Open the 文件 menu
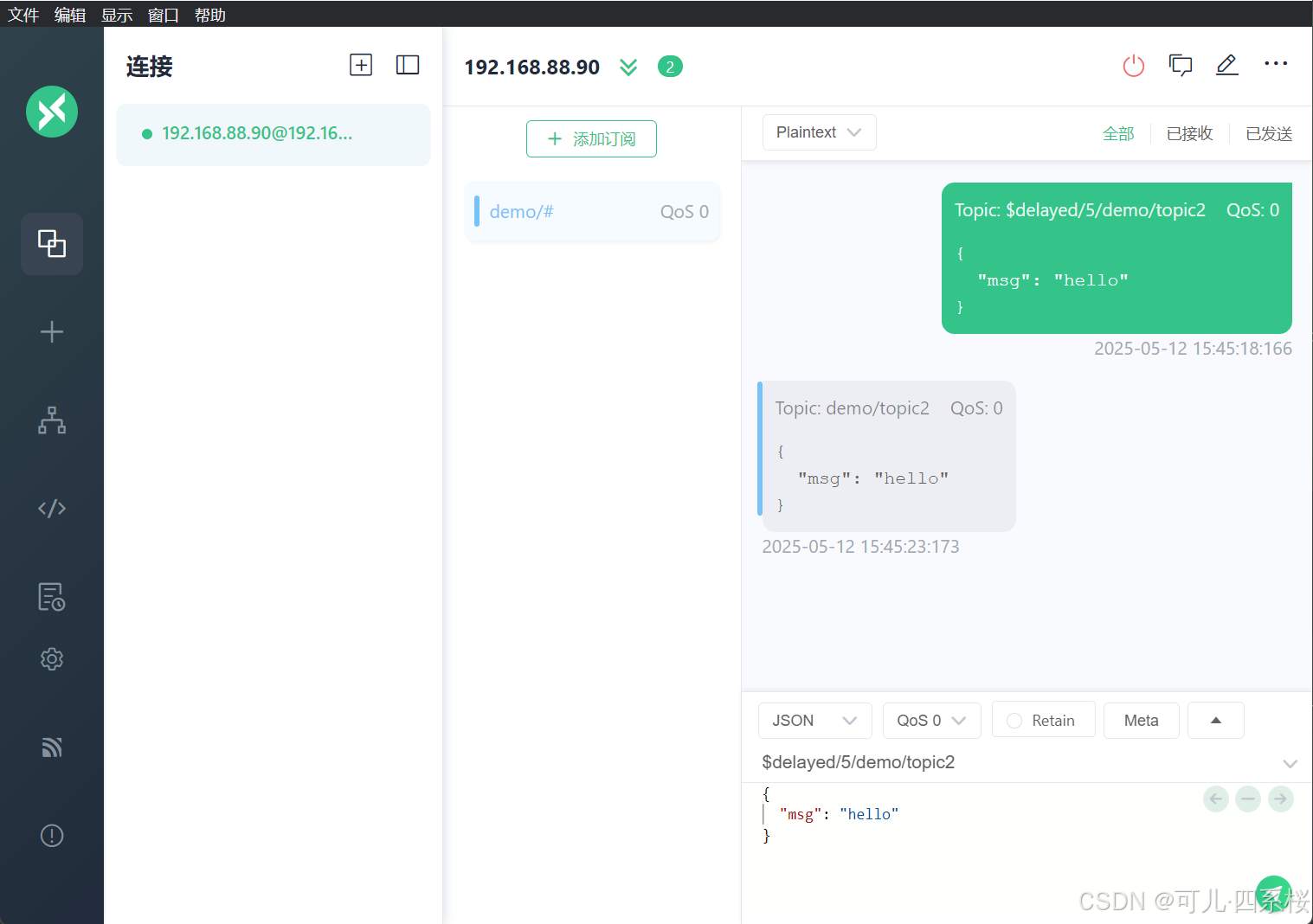1313x924 pixels. 23,15
